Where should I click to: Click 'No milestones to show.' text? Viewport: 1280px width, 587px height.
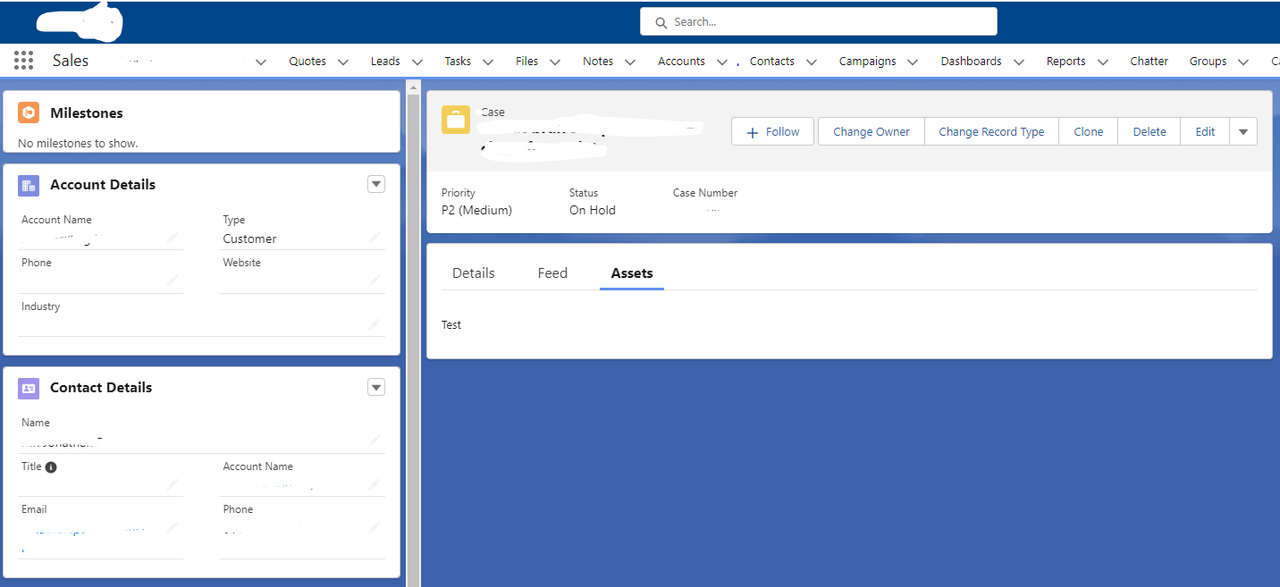click(78, 143)
